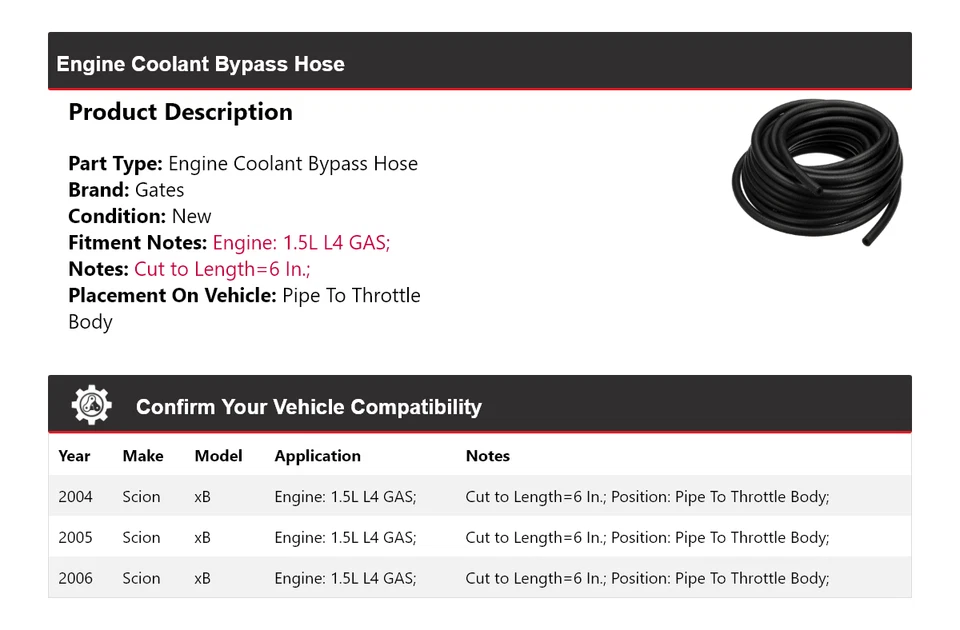The width and height of the screenshot is (960, 630).
Task: Select the 2005 year cell
Action: tap(75, 538)
